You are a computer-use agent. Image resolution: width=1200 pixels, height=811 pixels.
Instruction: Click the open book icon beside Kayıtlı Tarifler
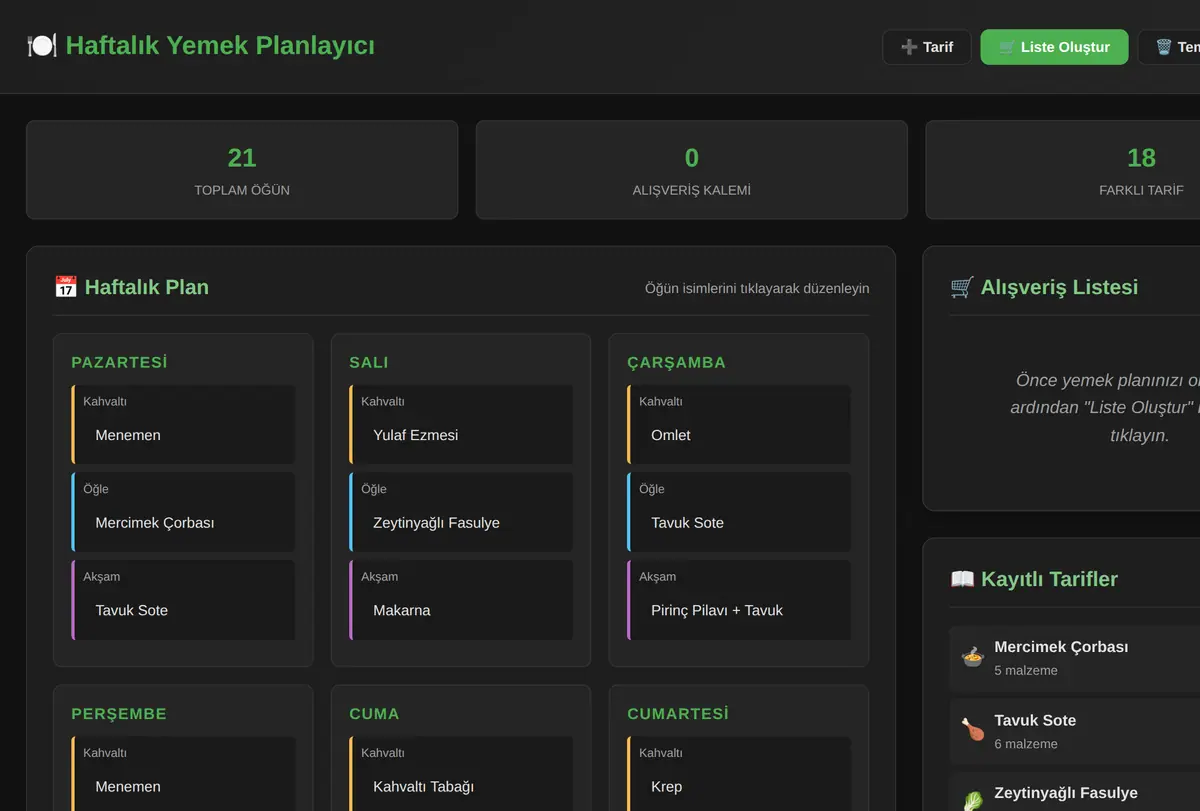pos(962,580)
